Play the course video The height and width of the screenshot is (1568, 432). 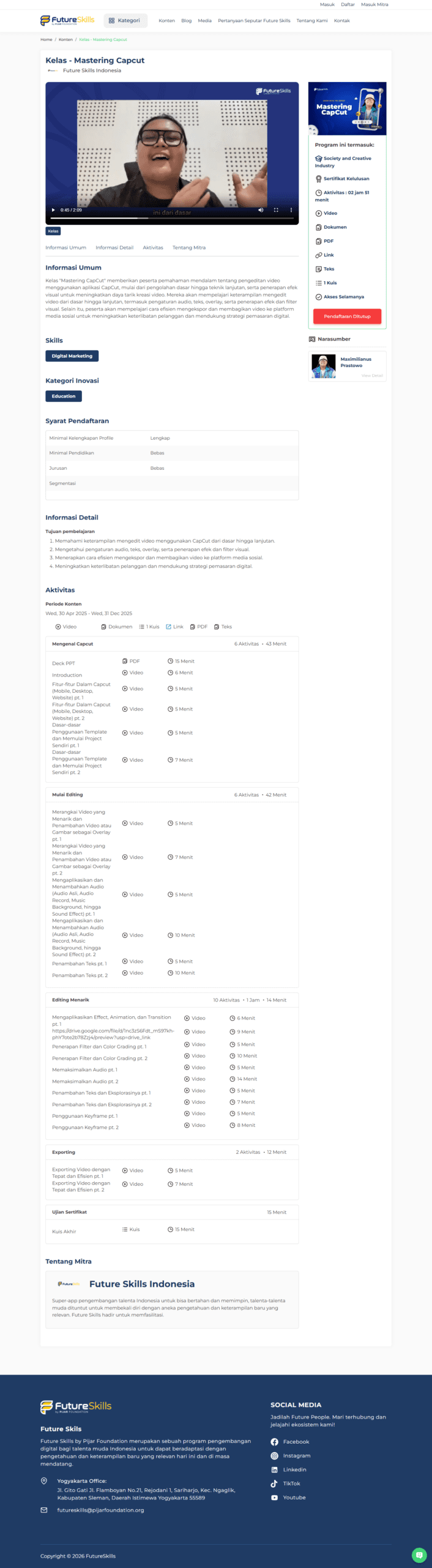(x=53, y=210)
